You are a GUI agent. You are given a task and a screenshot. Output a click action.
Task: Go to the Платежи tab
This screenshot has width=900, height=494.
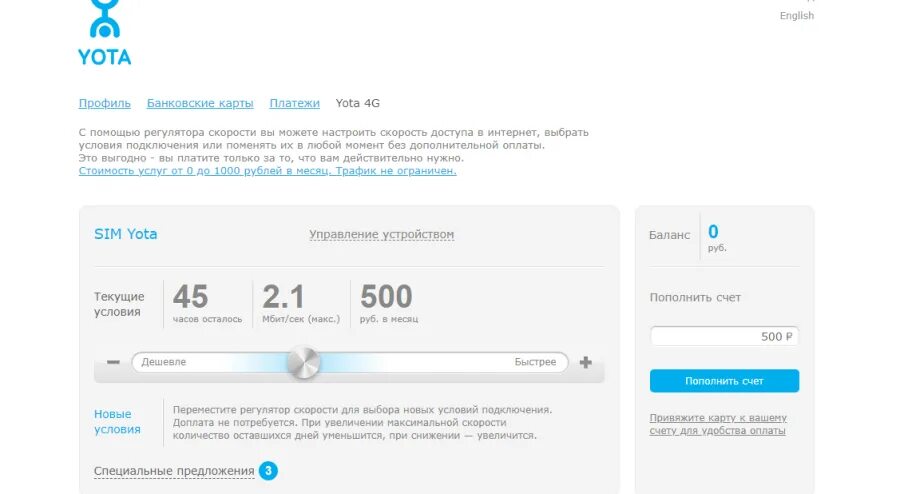pos(294,103)
